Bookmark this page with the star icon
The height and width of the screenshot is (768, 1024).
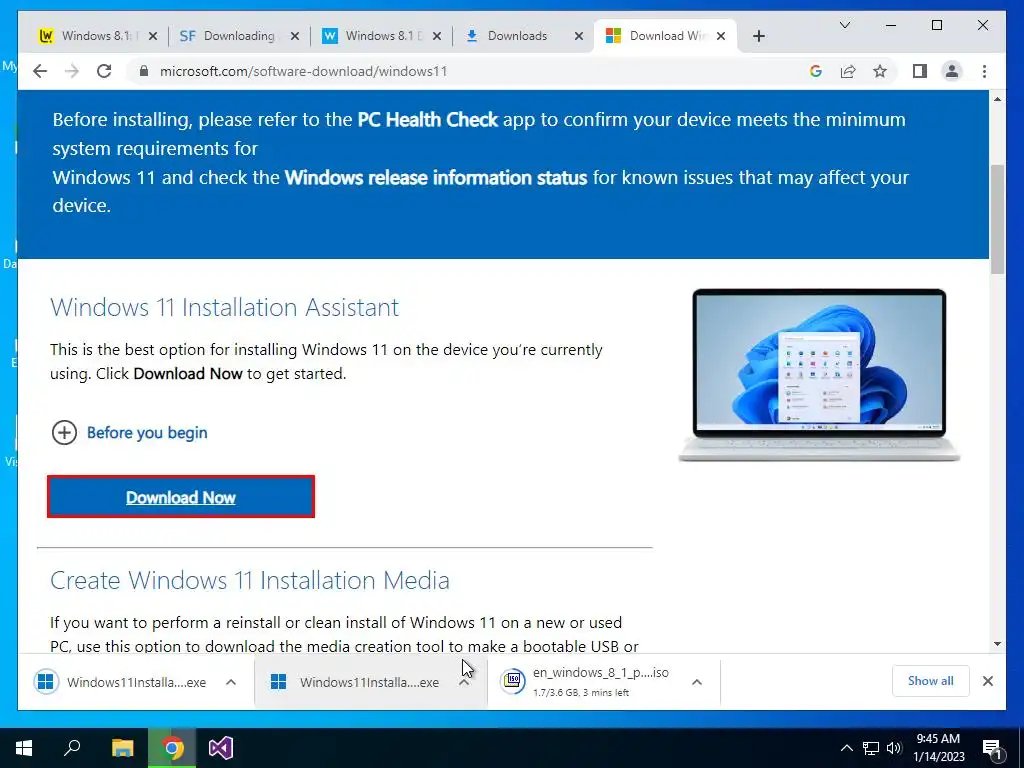point(880,71)
